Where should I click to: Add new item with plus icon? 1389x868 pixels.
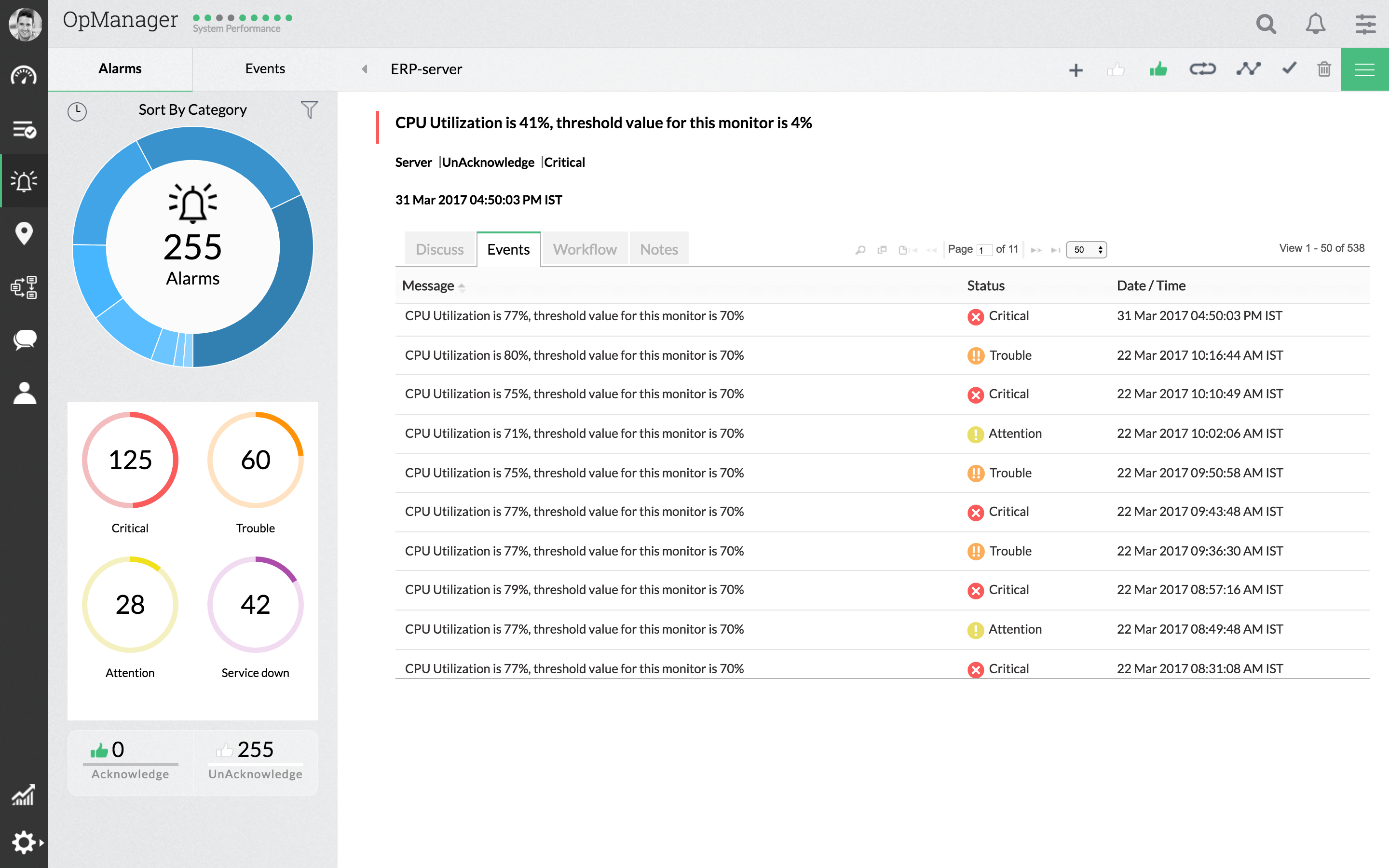point(1076,69)
